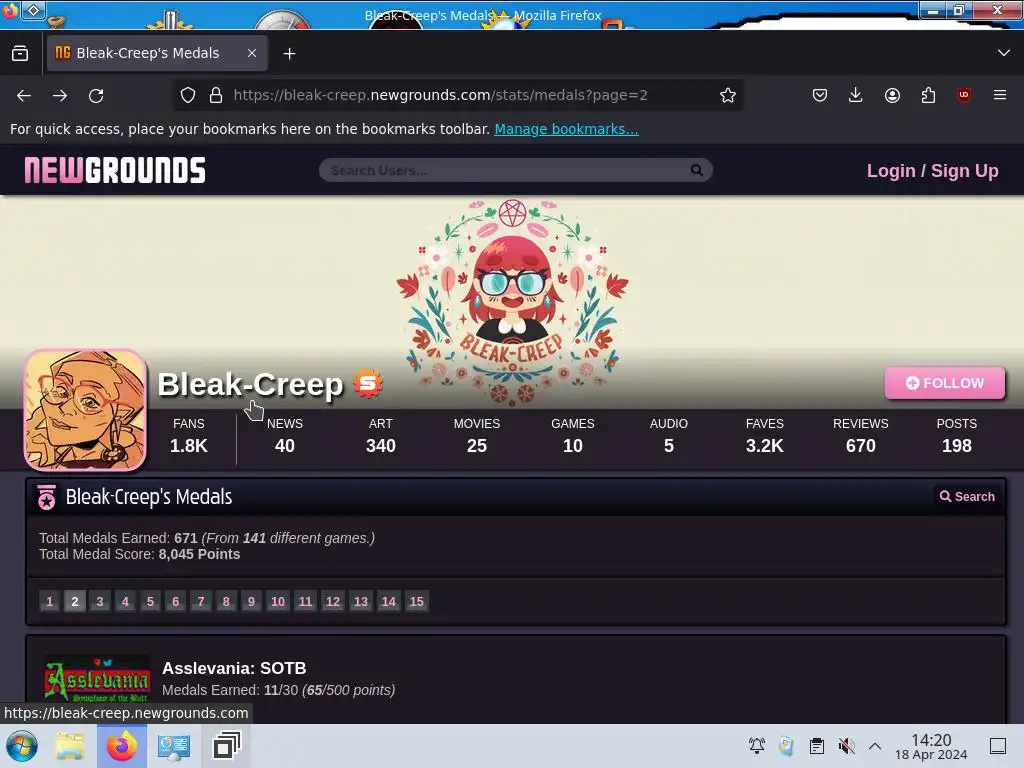Click Firefox icon in taskbar
Image resolution: width=1024 pixels, height=768 pixels.
121,746
